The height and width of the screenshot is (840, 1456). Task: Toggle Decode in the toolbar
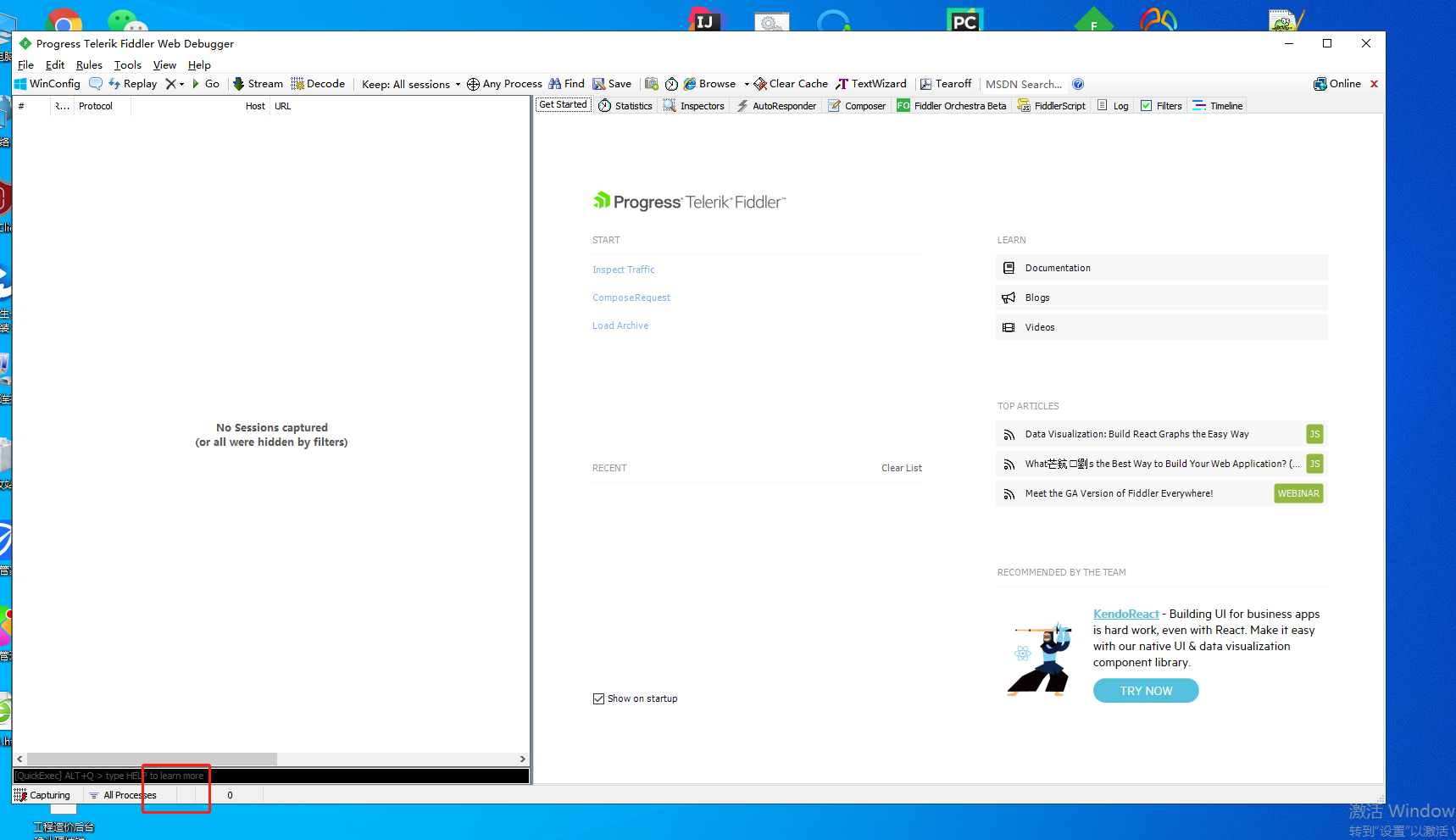pos(318,84)
